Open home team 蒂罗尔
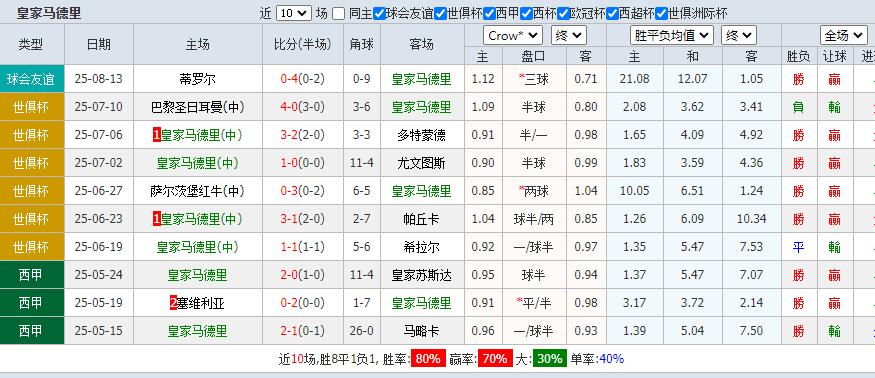Viewport: 875px width, 378px height. 198,79
